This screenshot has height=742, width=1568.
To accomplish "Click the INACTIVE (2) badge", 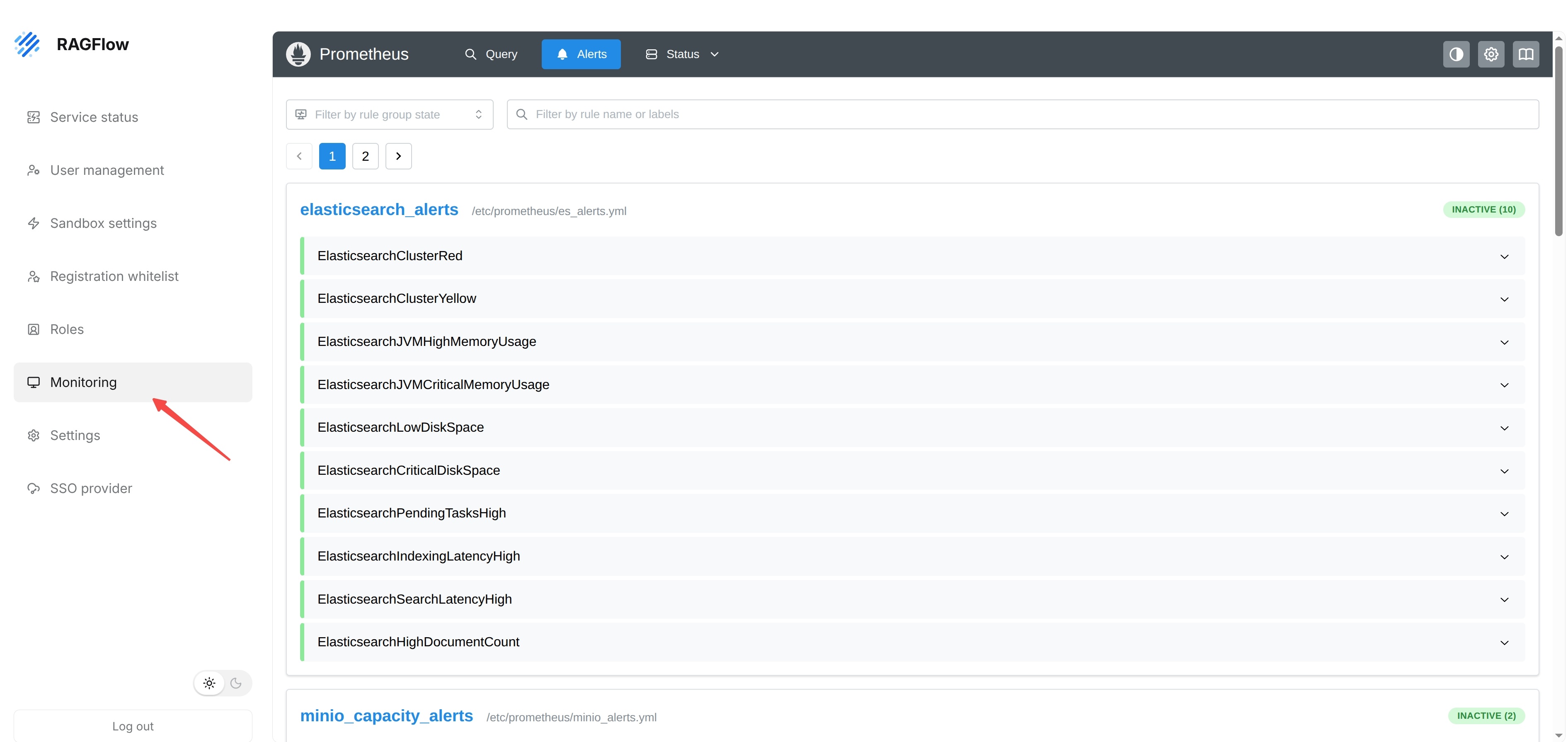I will pyautogui.click(x=1486, y=716).
